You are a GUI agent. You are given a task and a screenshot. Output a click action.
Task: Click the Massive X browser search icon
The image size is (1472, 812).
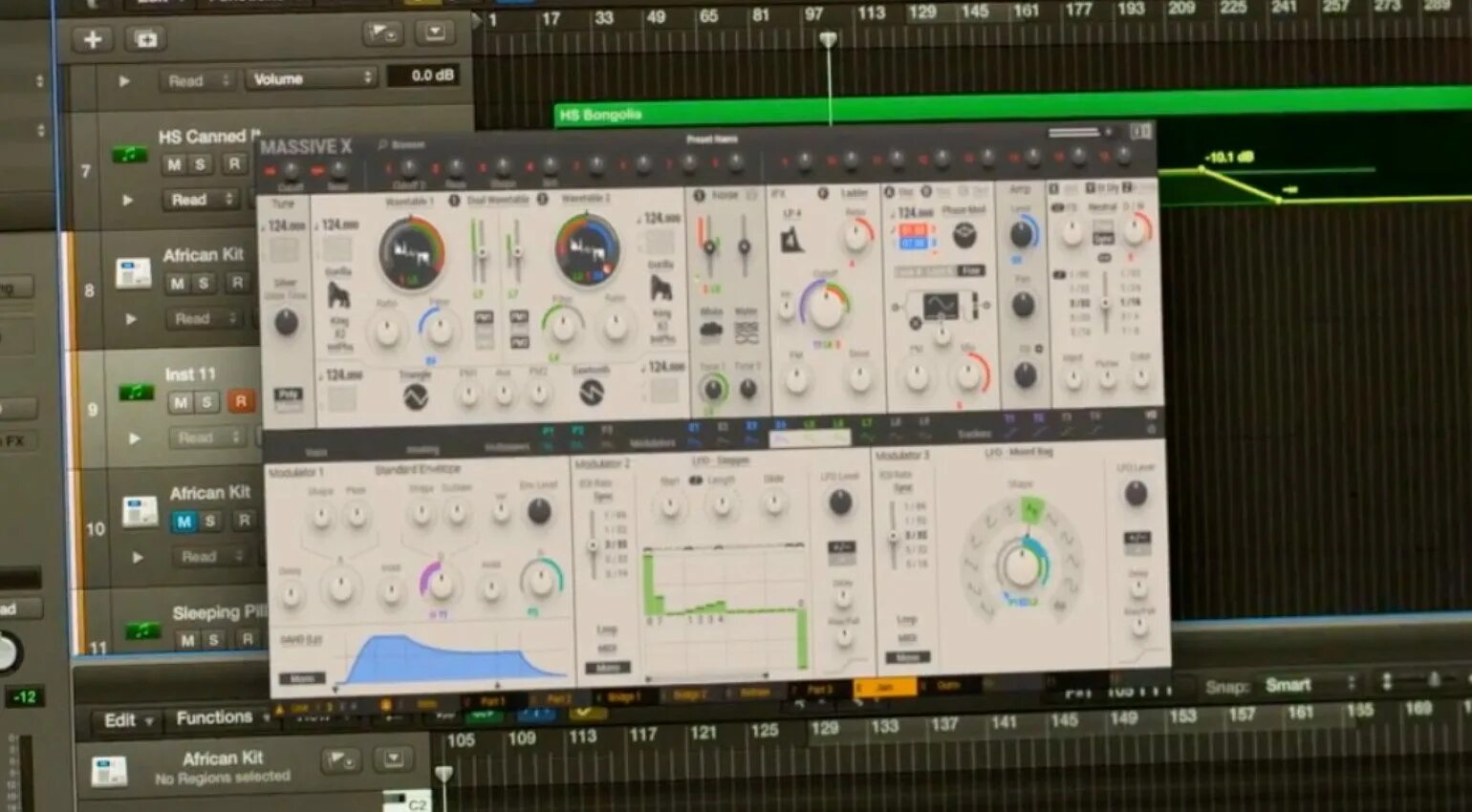click(x=383, y=145)
